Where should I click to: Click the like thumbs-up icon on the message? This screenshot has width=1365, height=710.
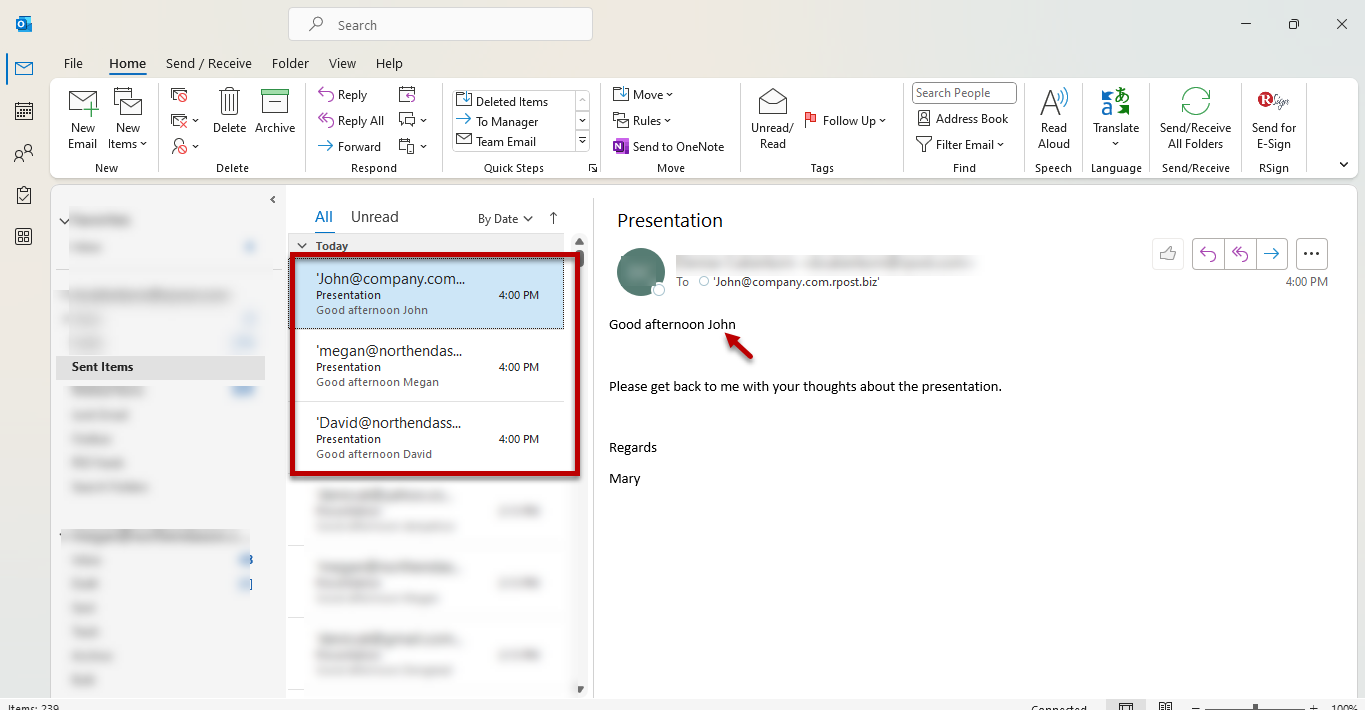pos(1168,254)
